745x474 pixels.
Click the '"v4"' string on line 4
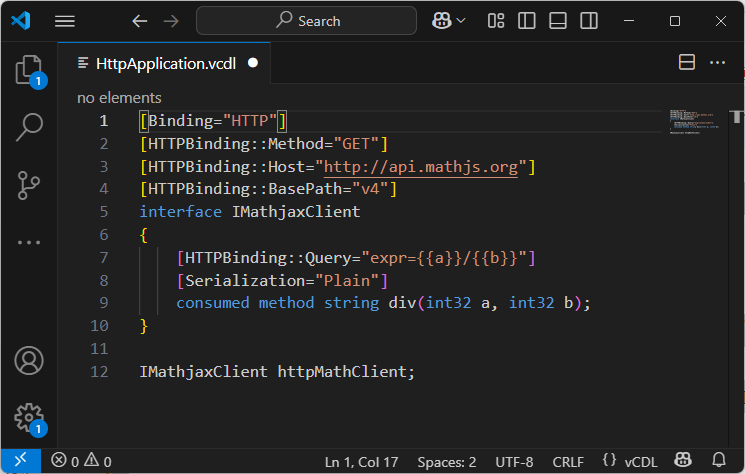pos(371,189)
